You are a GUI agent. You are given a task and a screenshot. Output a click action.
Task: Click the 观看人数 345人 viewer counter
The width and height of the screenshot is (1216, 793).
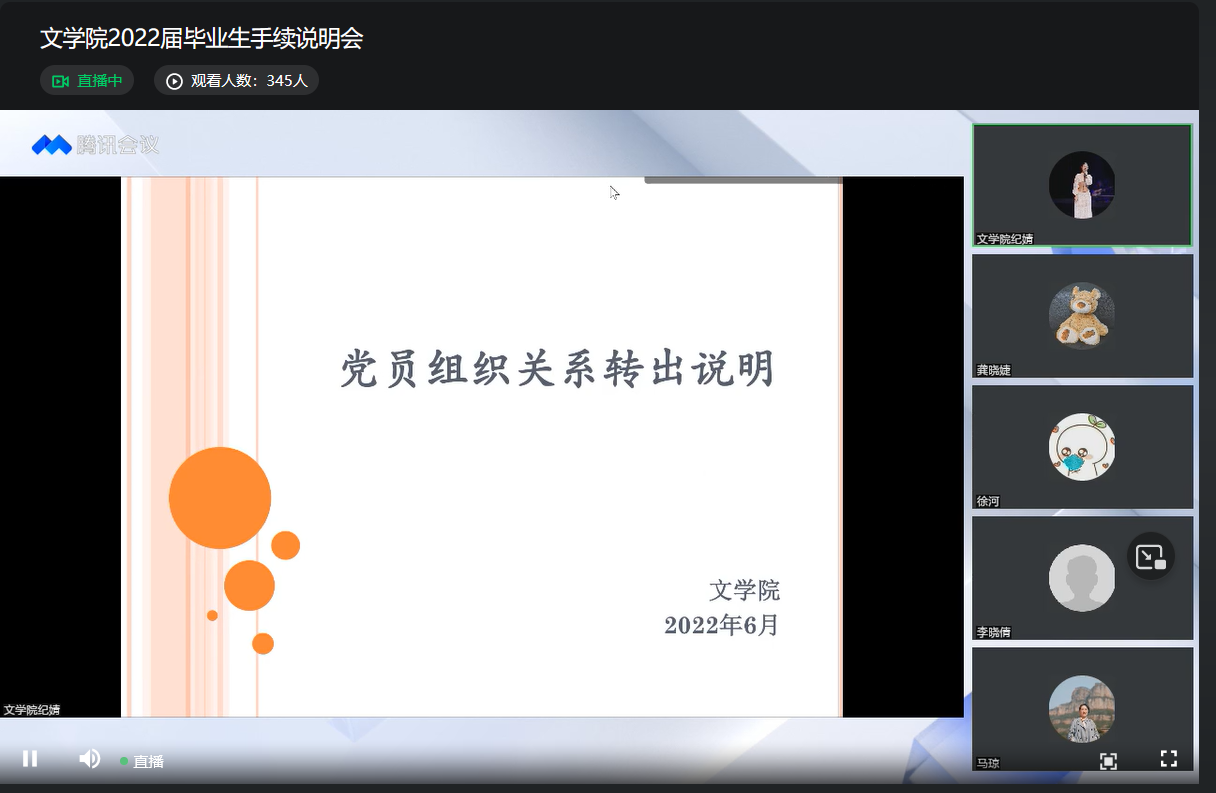coord(236,80)
